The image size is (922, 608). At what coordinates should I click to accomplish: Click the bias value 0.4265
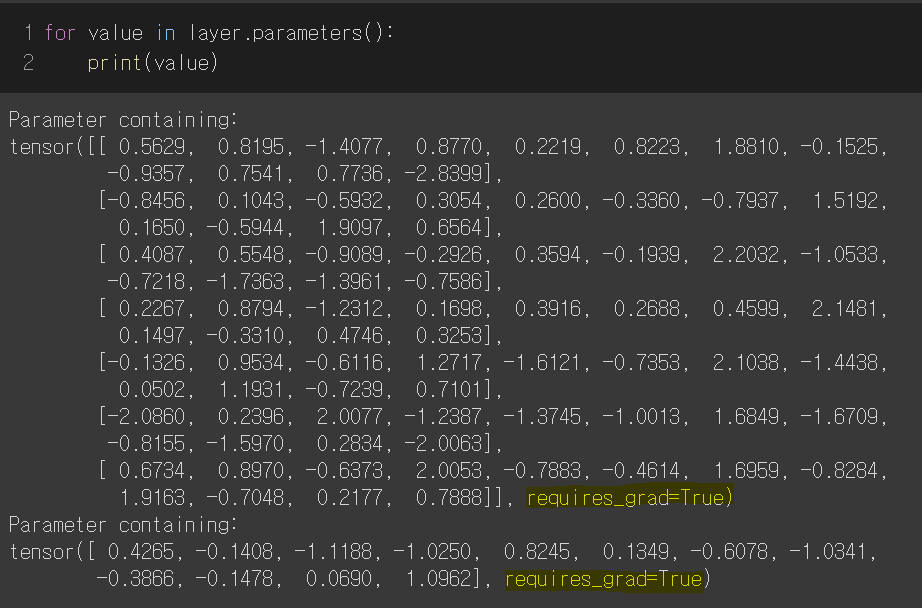141,552
